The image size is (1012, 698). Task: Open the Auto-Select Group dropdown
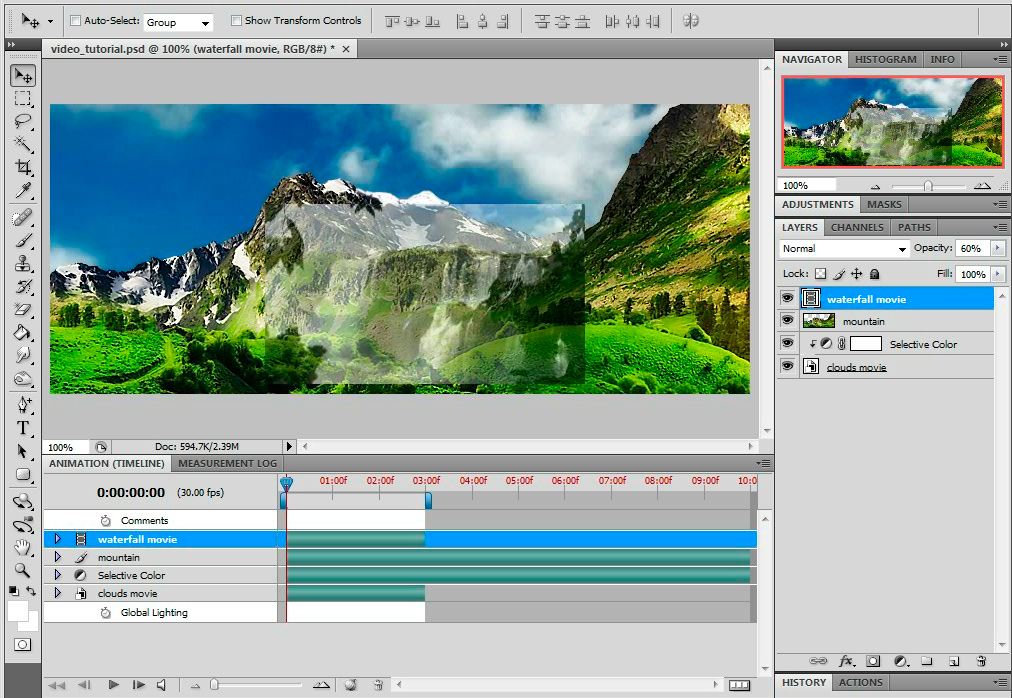point(178,22)
